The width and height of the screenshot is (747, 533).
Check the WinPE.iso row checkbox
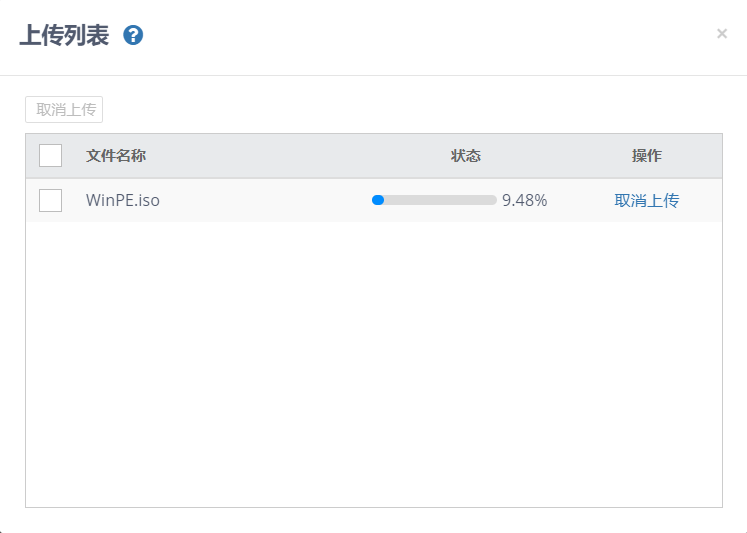tap(50, 200)
